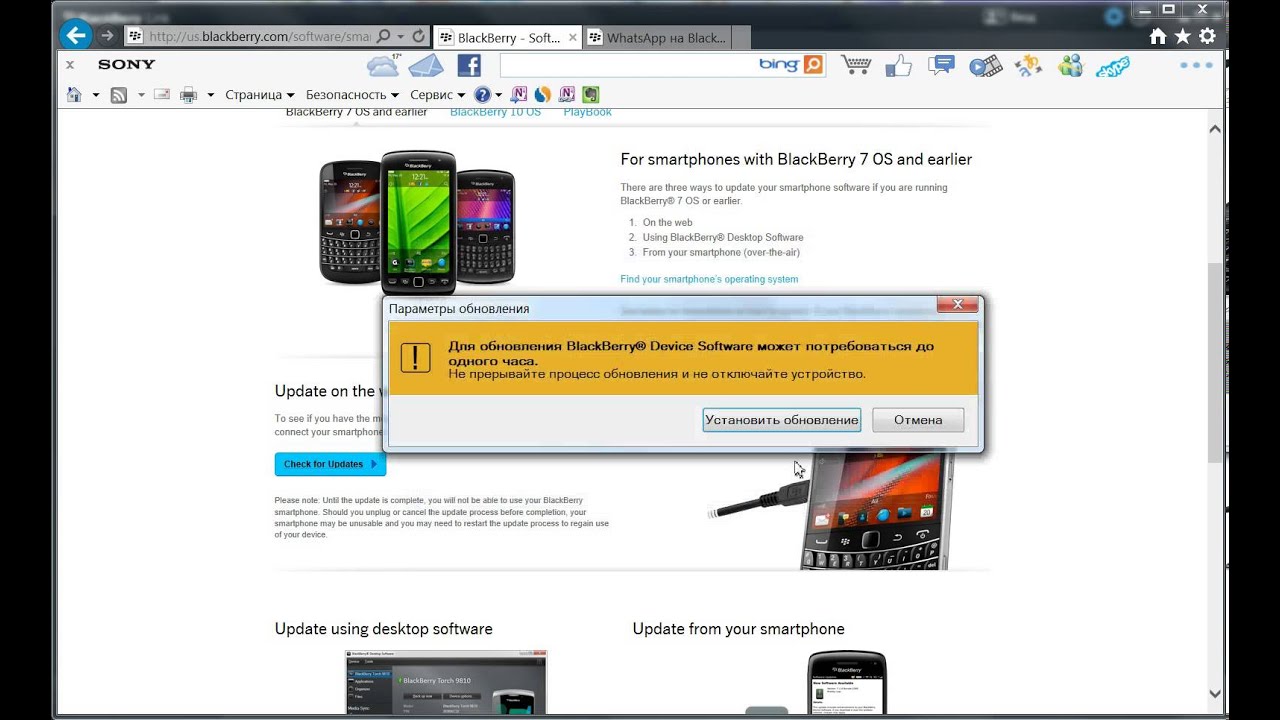Click the first OneNote icon
The width and height of the screenshot is (1280, 720).
[518, 95]
